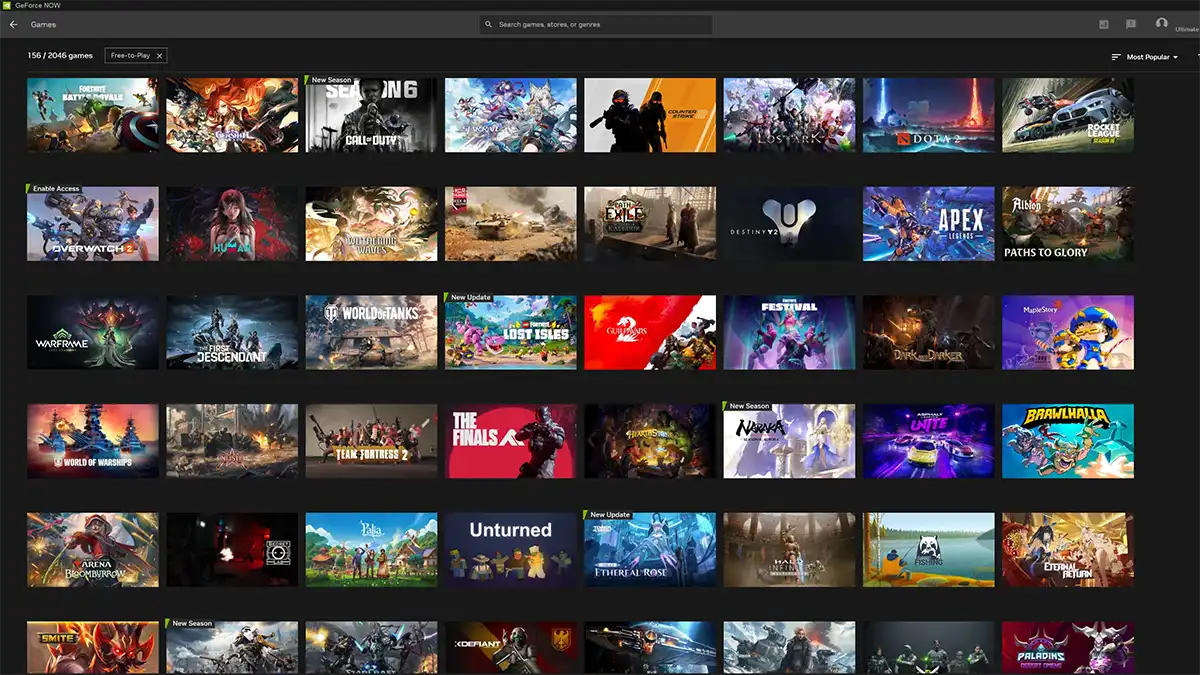Click the sort lines icon beside Most Popular
Screen dimensions: 1200x675
(1116, 57)
